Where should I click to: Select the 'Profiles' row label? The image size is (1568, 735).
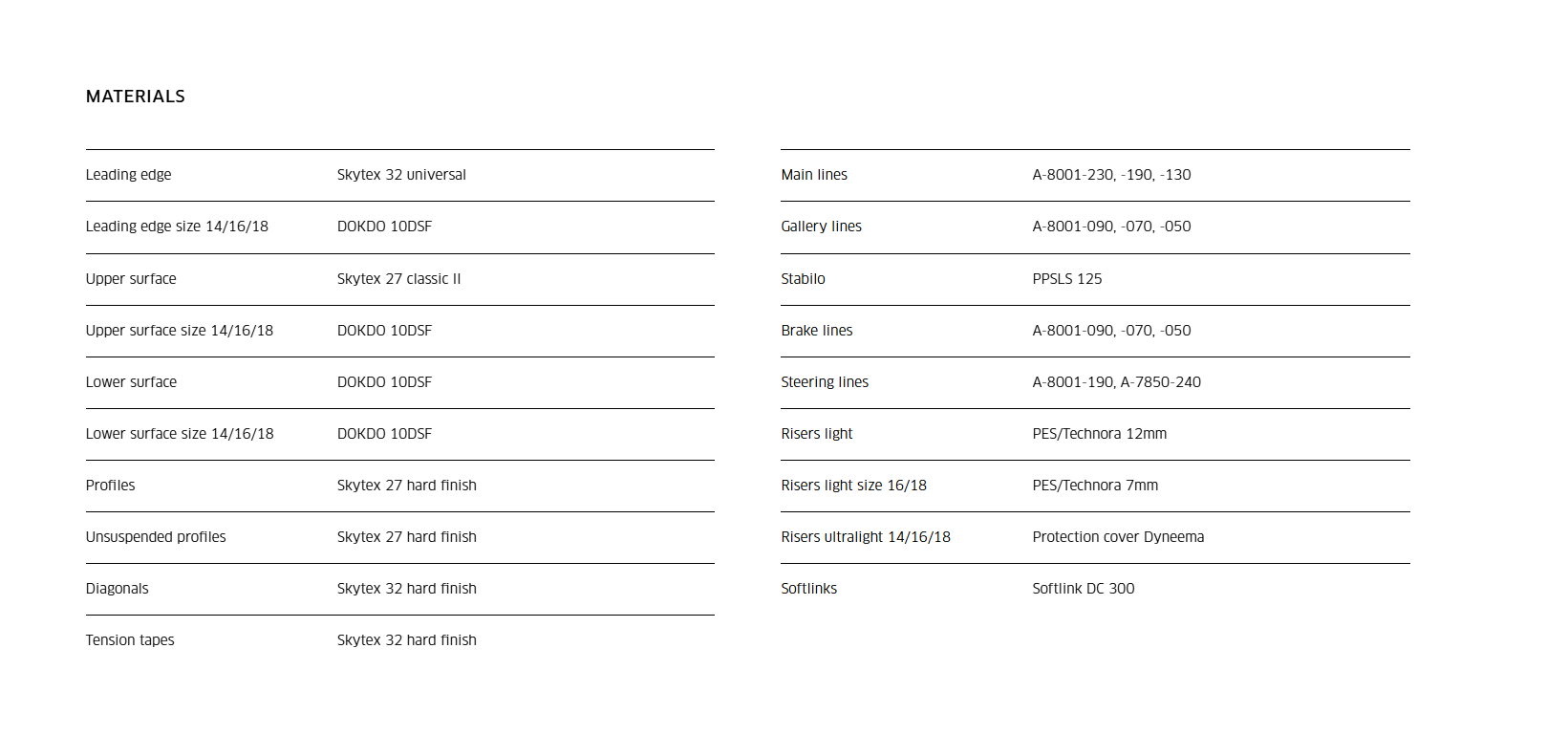click(x=111, y=486)
